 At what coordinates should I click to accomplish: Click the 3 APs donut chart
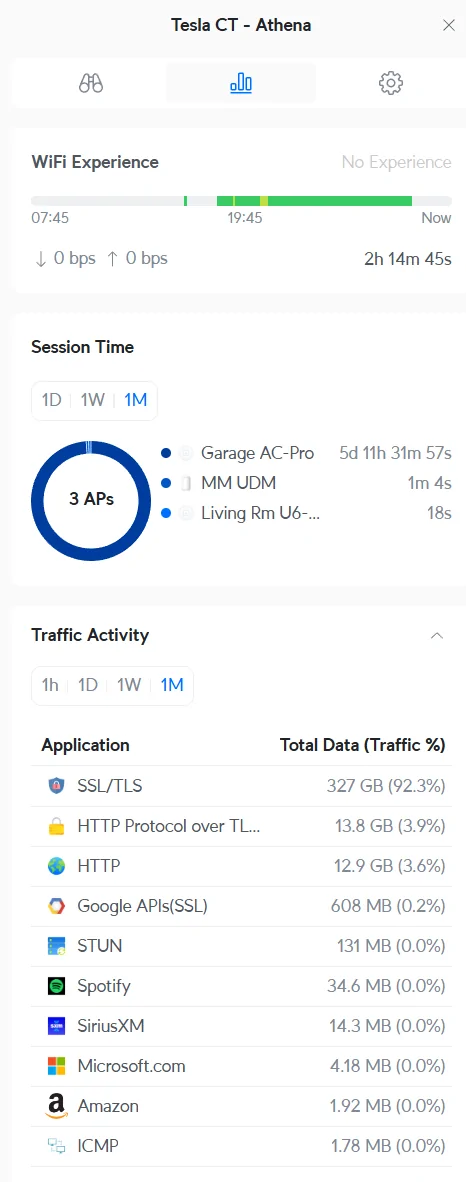tap(90, 500)
